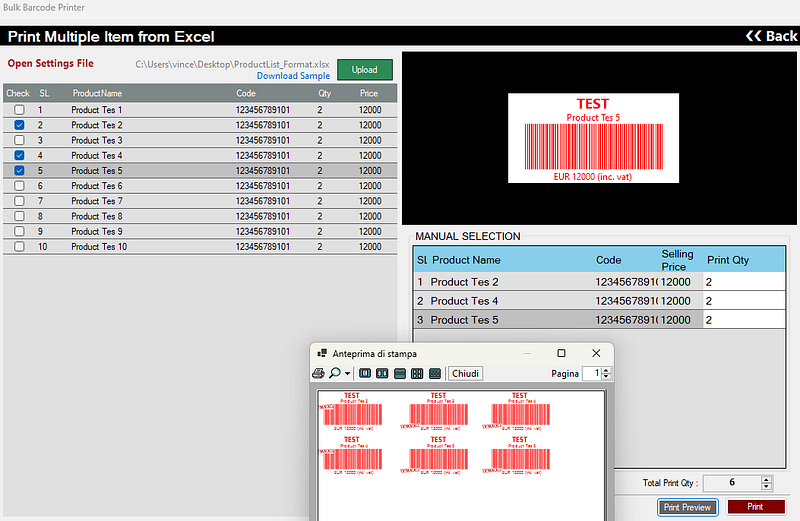Close the Anteprima di stampa window

(x=596, y=353)
